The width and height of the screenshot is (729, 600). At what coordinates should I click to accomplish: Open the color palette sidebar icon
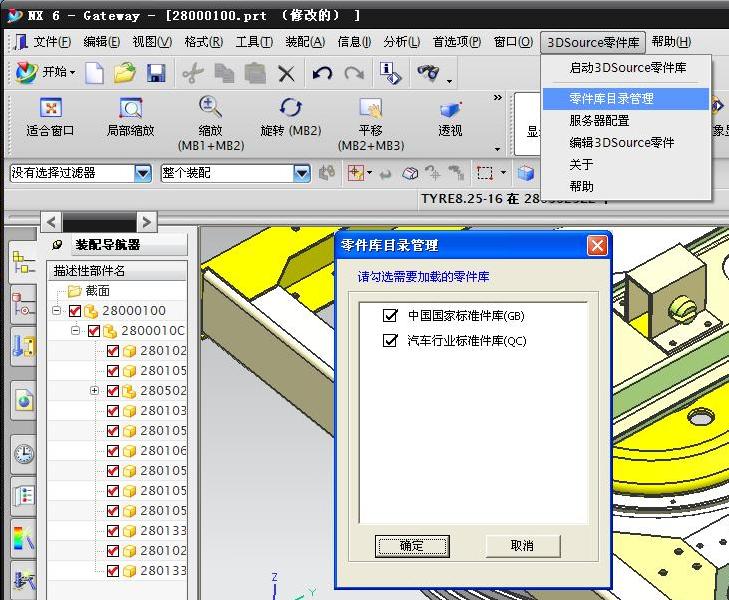tap(23, 538)
